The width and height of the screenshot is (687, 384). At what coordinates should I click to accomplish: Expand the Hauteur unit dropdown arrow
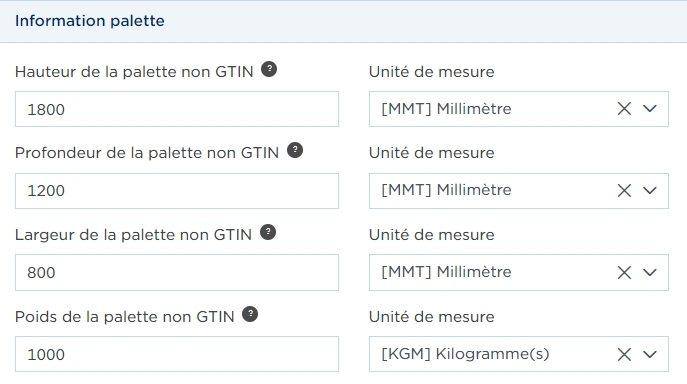tap(650, 109)
